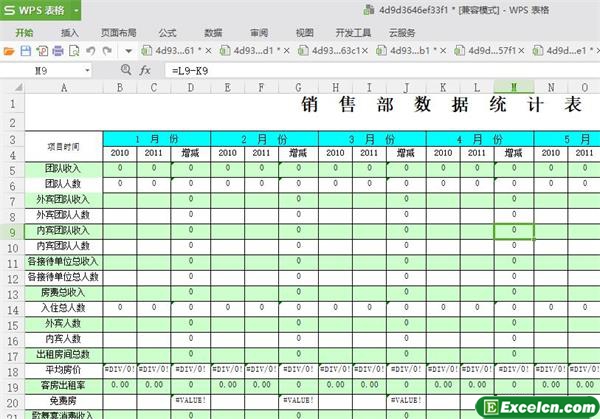This screenshot has width=600, height=419.
Task: Select the 客房出租率 row label
Action: tap(63, 385)
